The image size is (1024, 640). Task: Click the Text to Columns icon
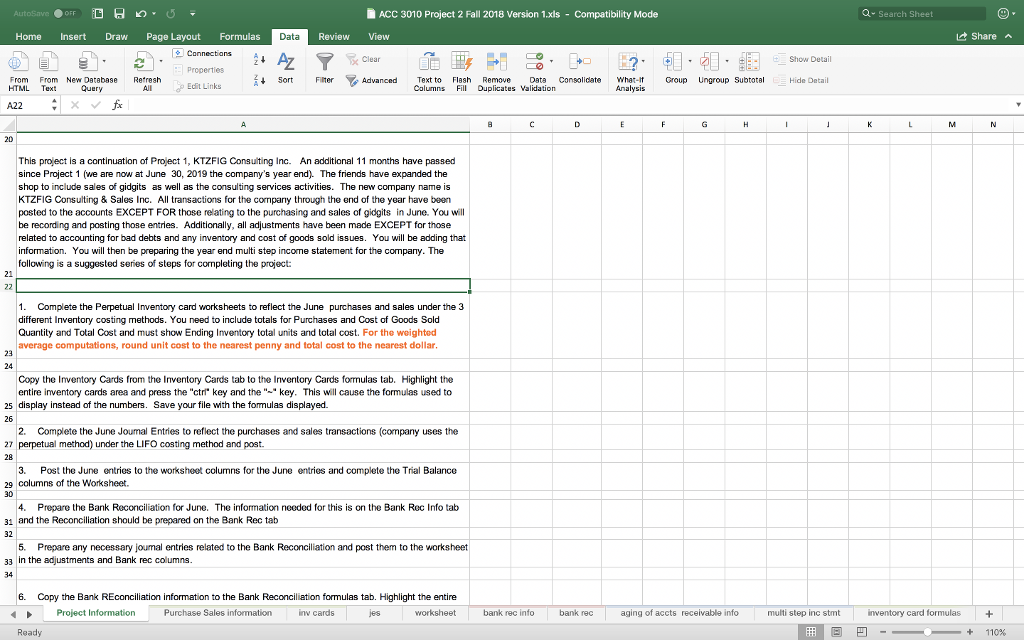click(429, 62)
